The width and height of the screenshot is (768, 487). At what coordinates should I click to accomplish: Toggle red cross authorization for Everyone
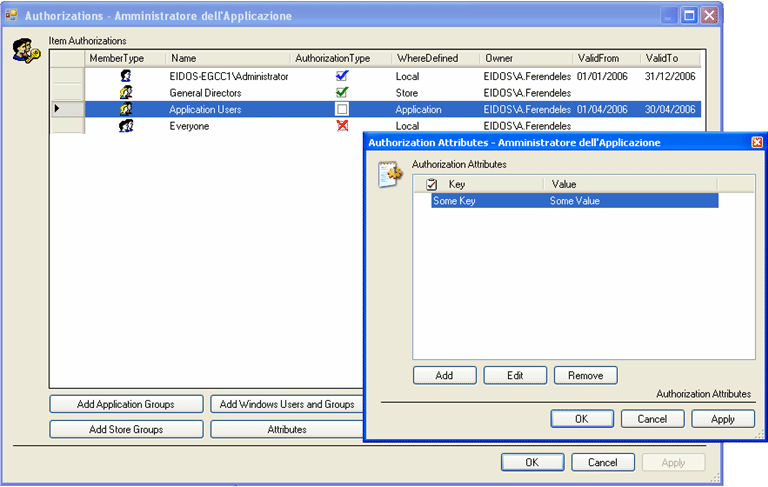pyautogui.click(x=342, y=126)
